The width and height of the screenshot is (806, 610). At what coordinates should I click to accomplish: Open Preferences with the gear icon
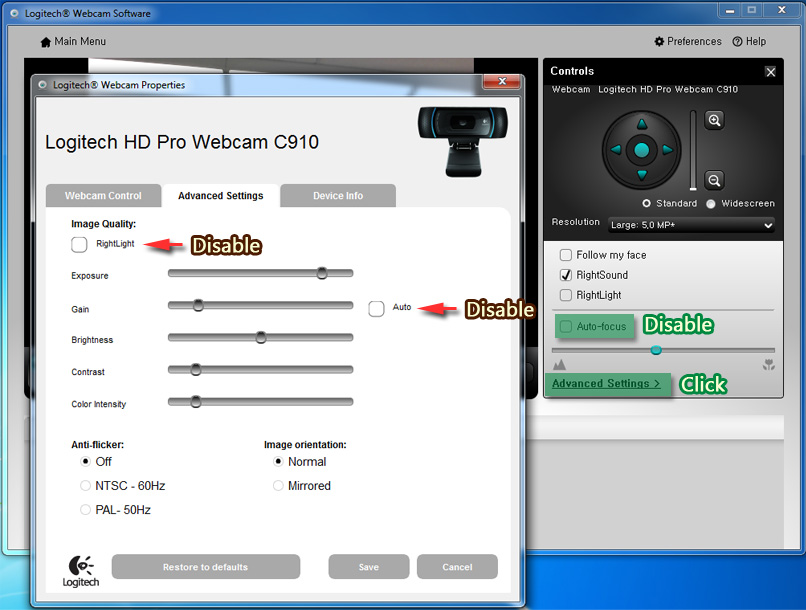[659, 42]
